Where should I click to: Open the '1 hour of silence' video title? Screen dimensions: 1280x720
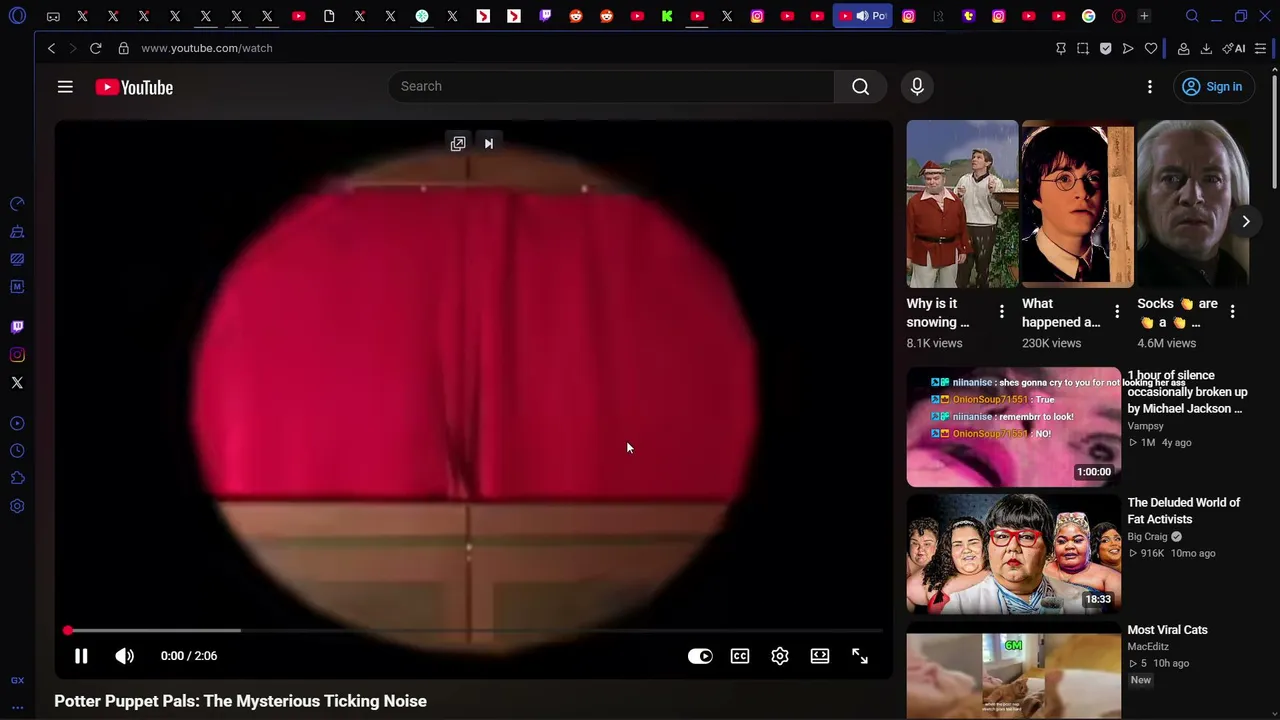(x=1188, y=392)
